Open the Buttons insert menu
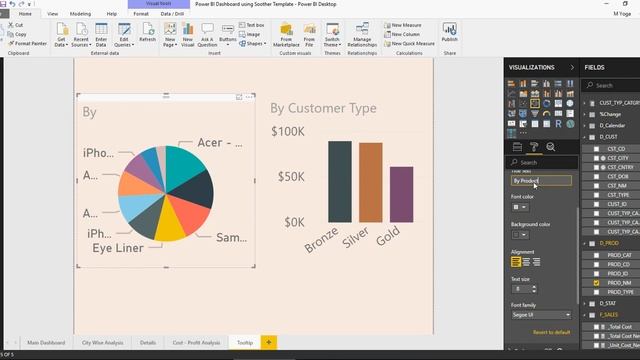 click(x=228, y=35)
